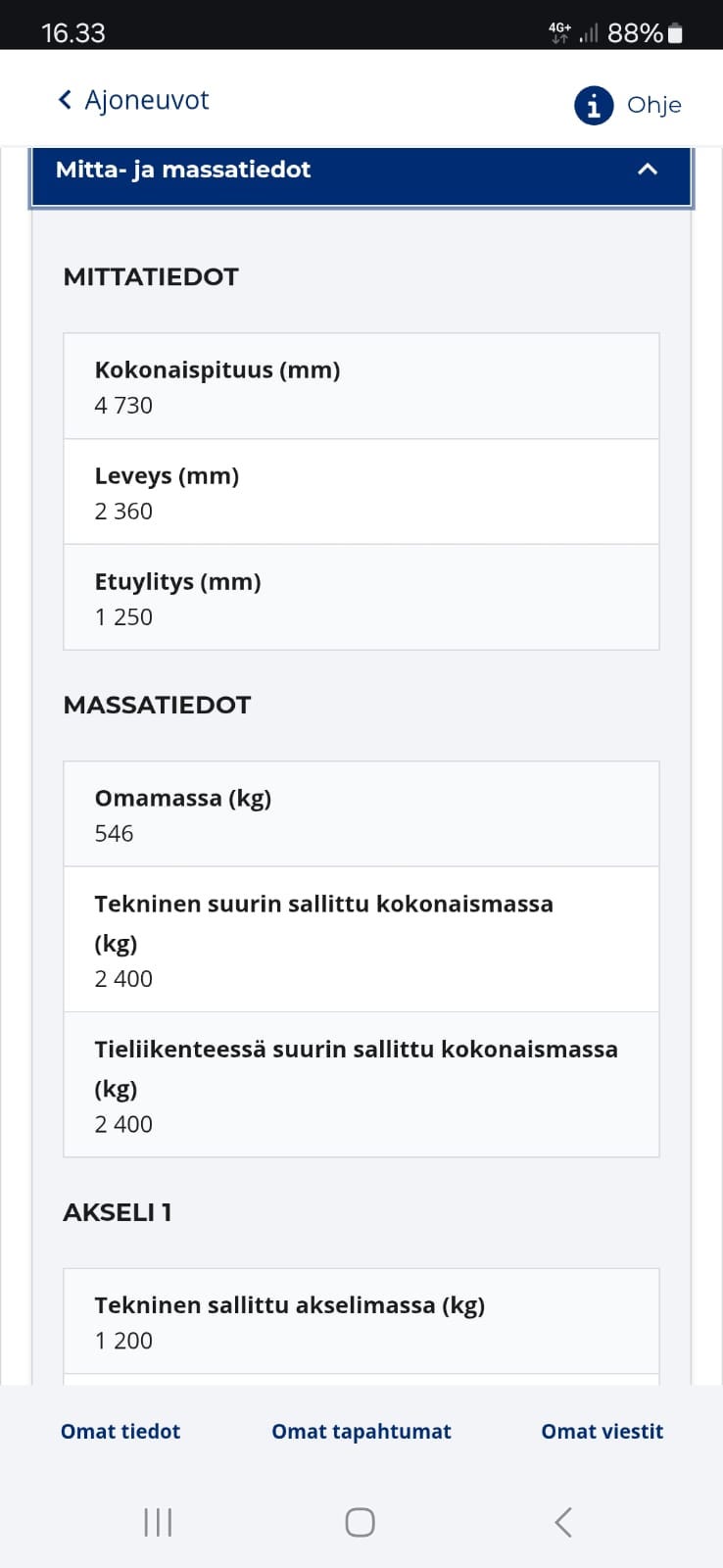Tap the Tekninen sallittu akselimassa card
The width and height of the screenshot is (723, 1568).
point(361,1320)
